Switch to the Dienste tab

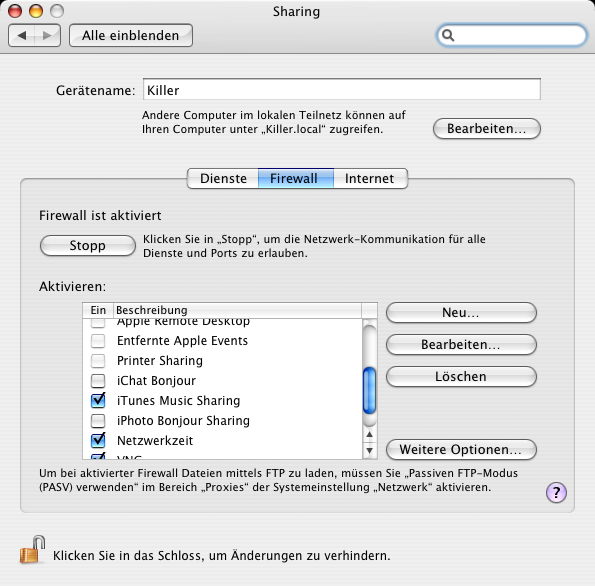tap(223, 178)
